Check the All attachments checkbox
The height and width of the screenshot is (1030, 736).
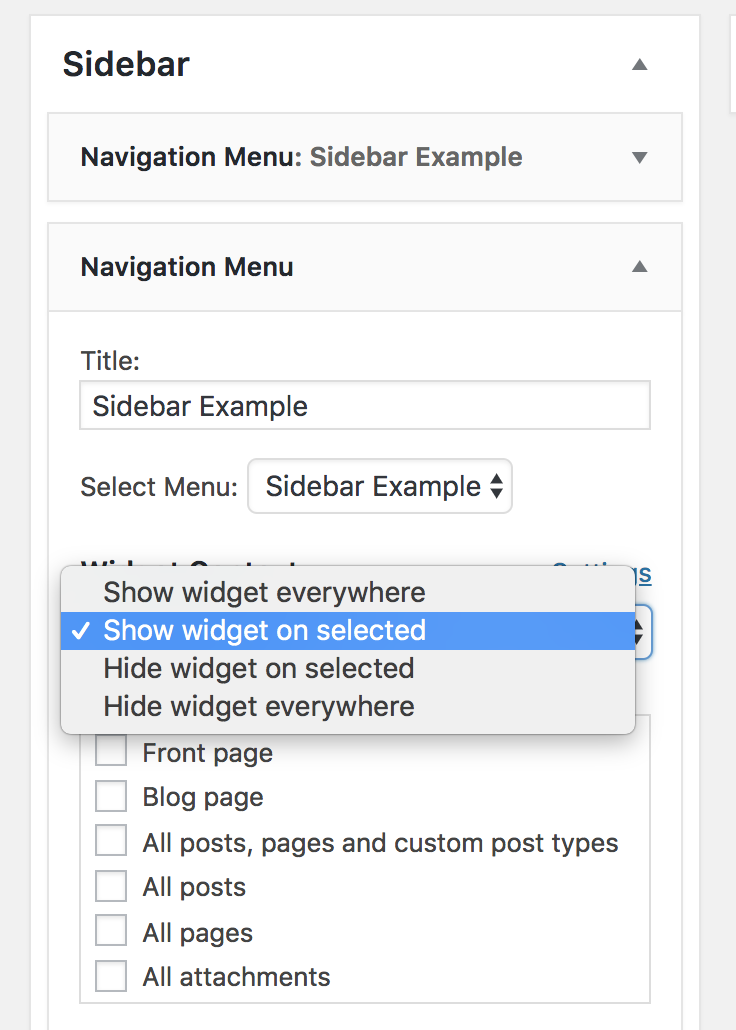[110, 975]
